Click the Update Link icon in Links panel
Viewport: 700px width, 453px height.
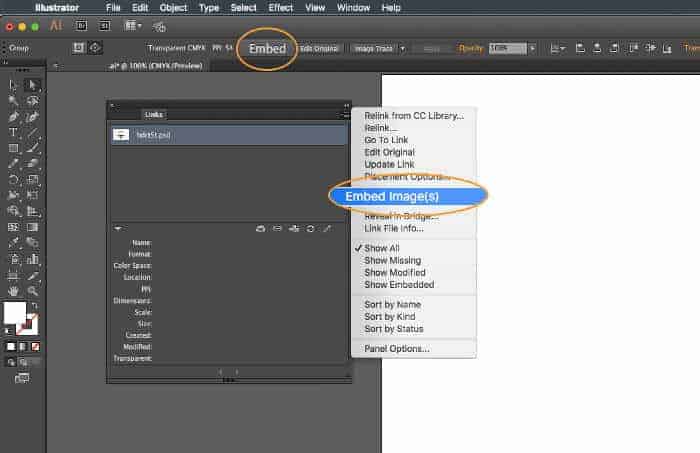310,229
